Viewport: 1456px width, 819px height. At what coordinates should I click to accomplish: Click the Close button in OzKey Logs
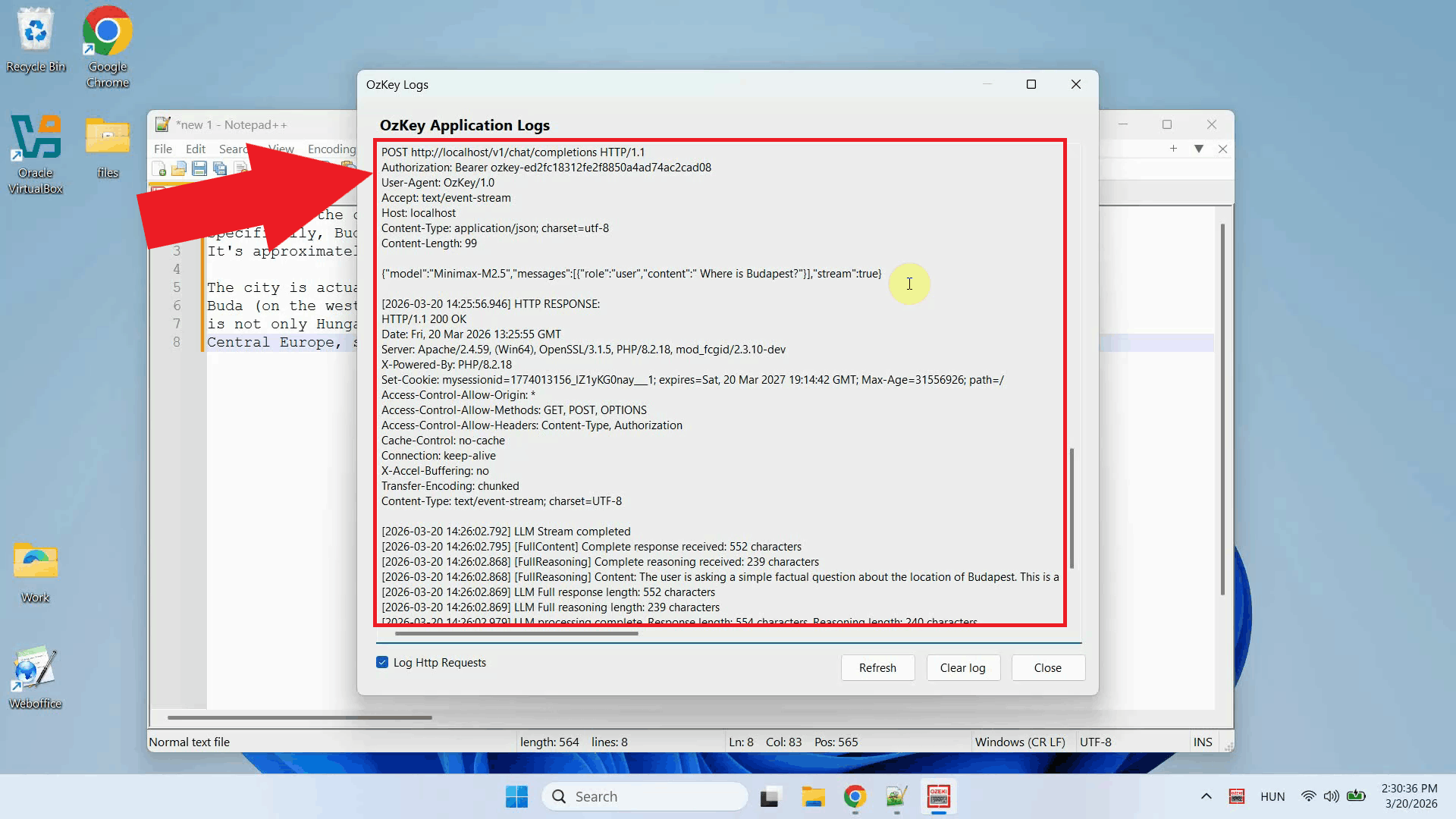(1047, 667)
